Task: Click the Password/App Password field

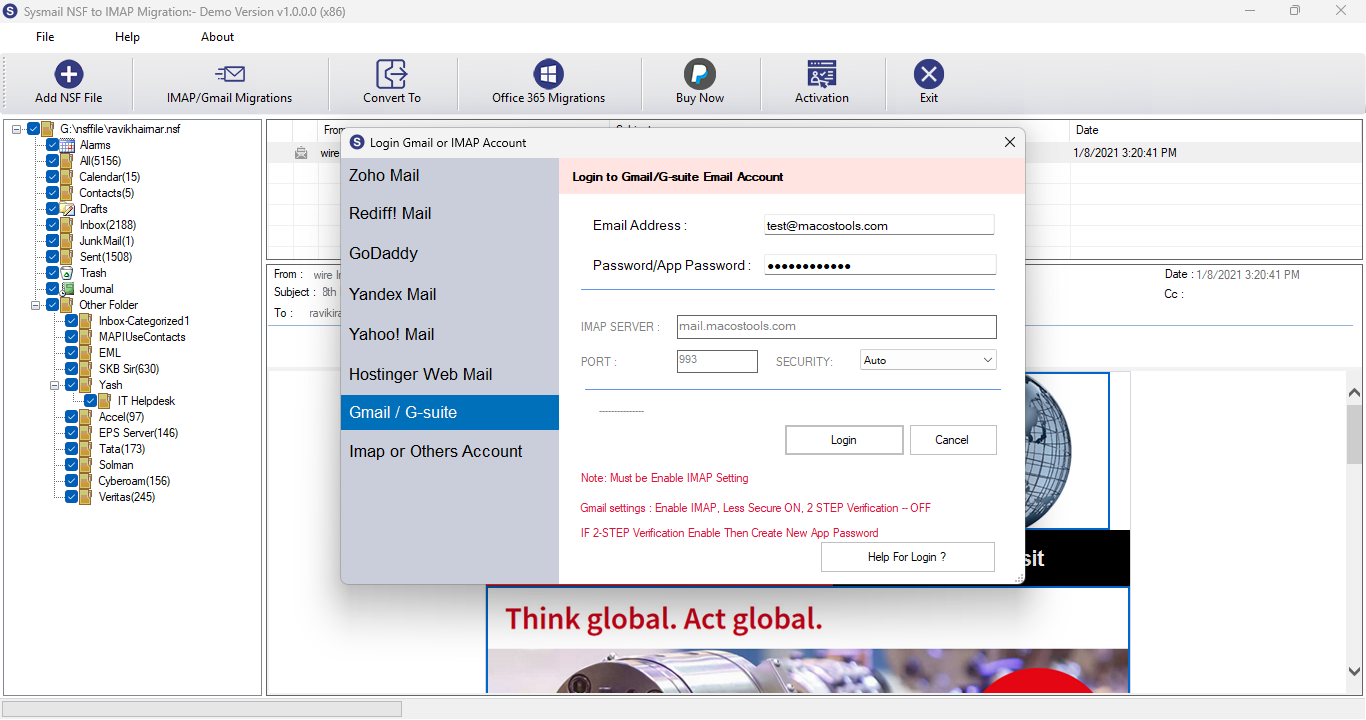Action: [880, 265]
